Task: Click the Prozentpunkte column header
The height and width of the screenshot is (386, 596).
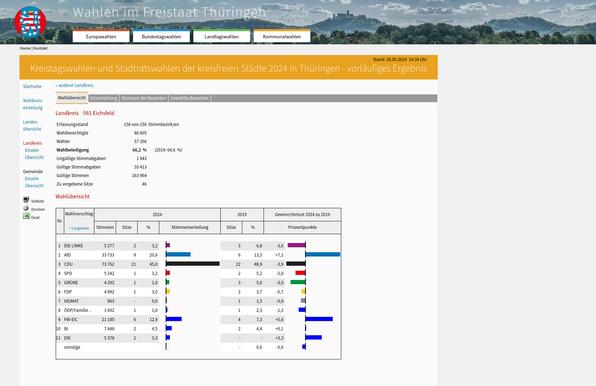Action: click(302, 227)
